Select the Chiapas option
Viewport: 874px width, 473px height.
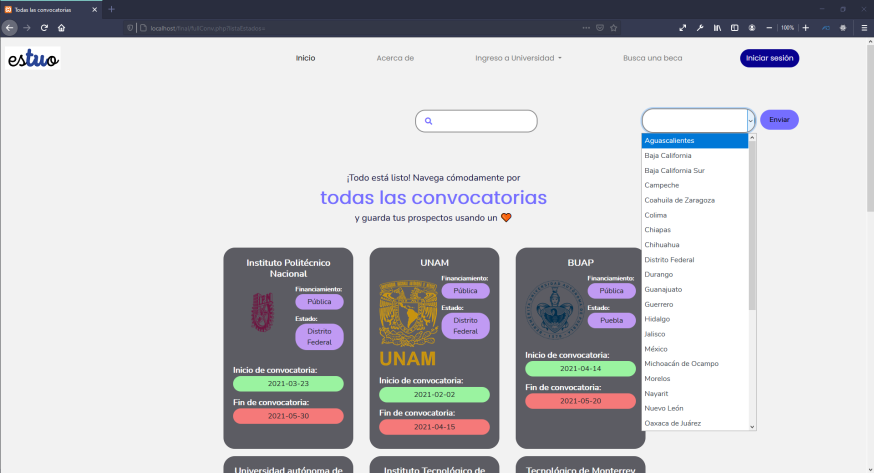(695, 230)
